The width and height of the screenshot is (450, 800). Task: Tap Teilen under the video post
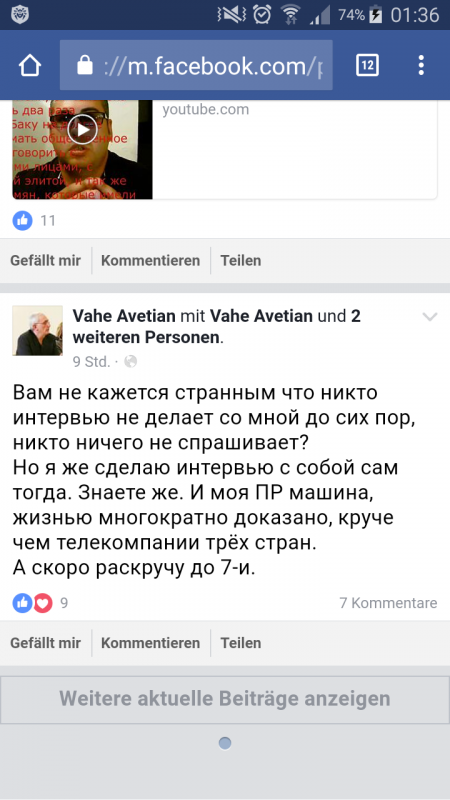pos(241,261)
